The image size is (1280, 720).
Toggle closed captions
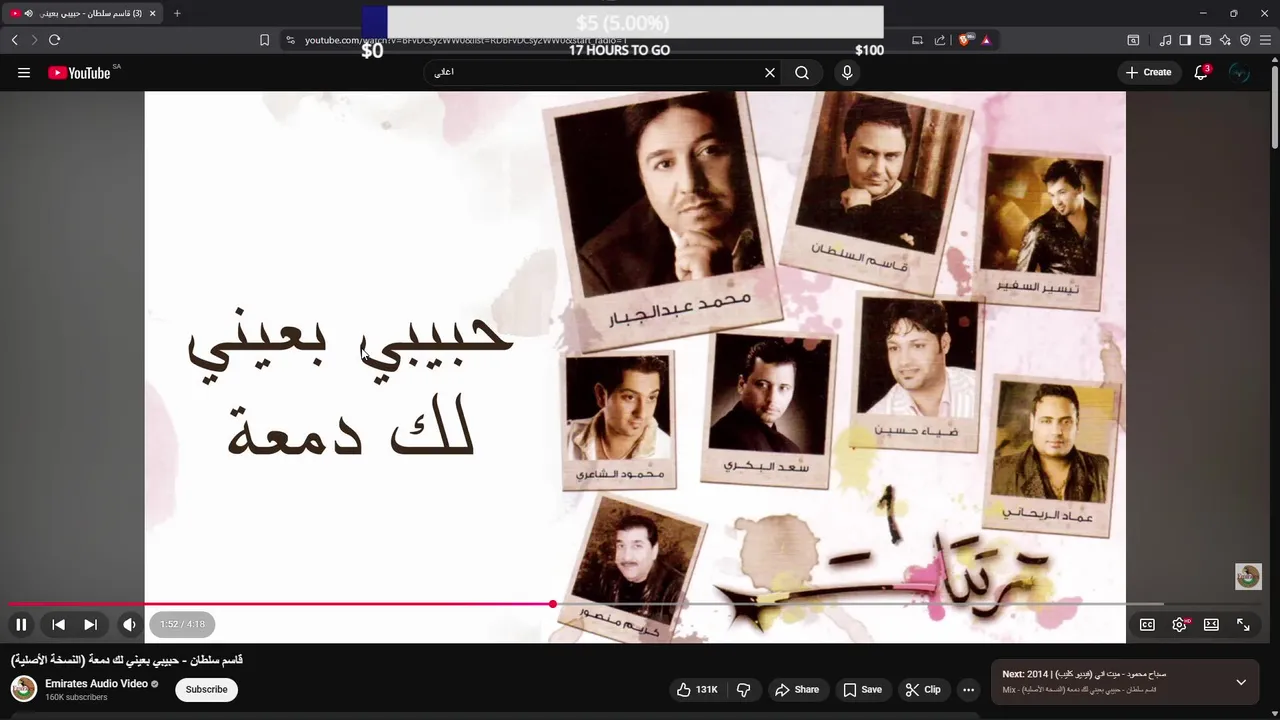[1147, 624]
